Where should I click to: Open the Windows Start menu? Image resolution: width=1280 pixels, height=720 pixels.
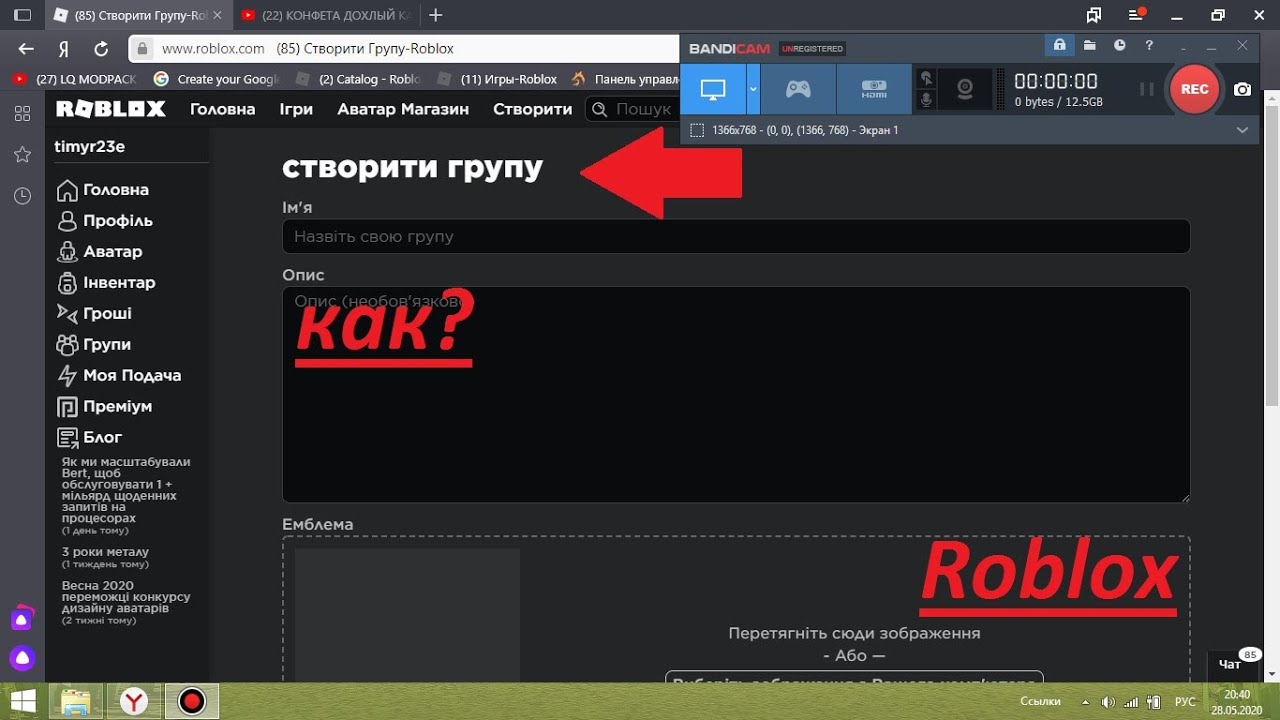coord(23,701)
